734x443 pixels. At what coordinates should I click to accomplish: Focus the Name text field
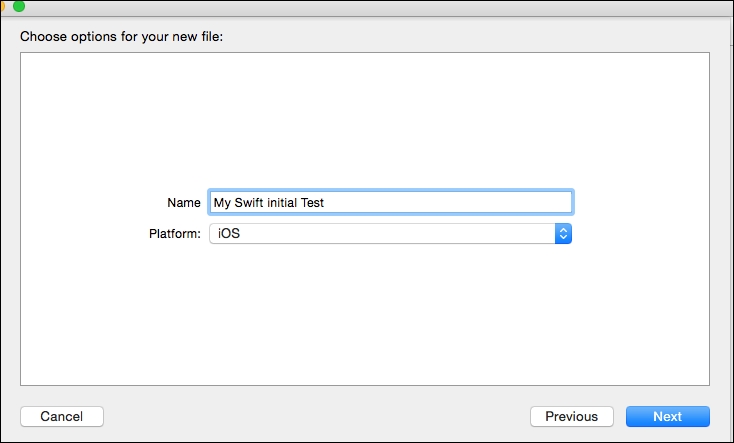[391, 202]
